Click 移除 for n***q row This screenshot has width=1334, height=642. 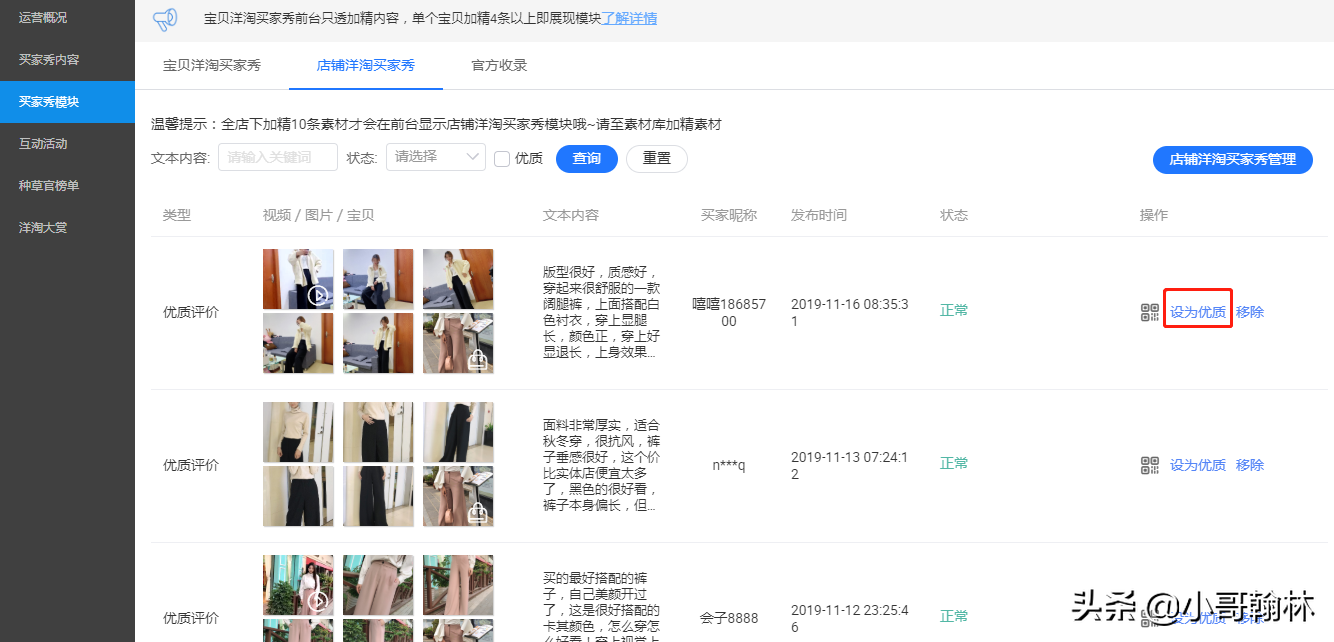(x=1250, y=465)
